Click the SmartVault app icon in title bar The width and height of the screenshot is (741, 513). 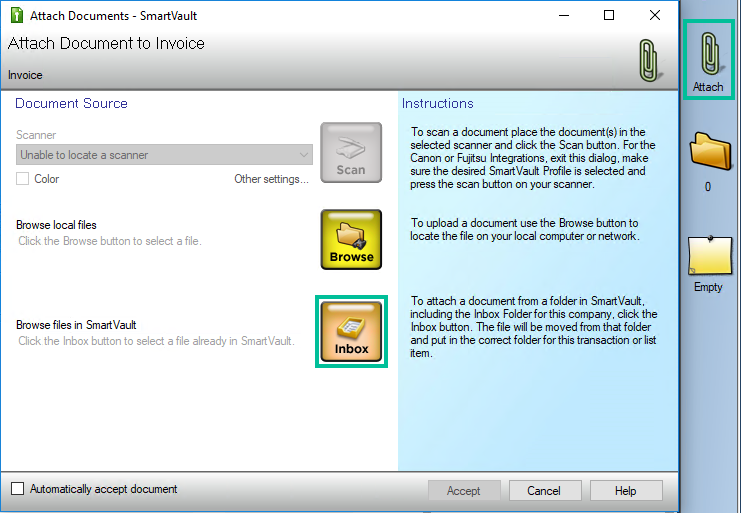click(x=15, y=16)
